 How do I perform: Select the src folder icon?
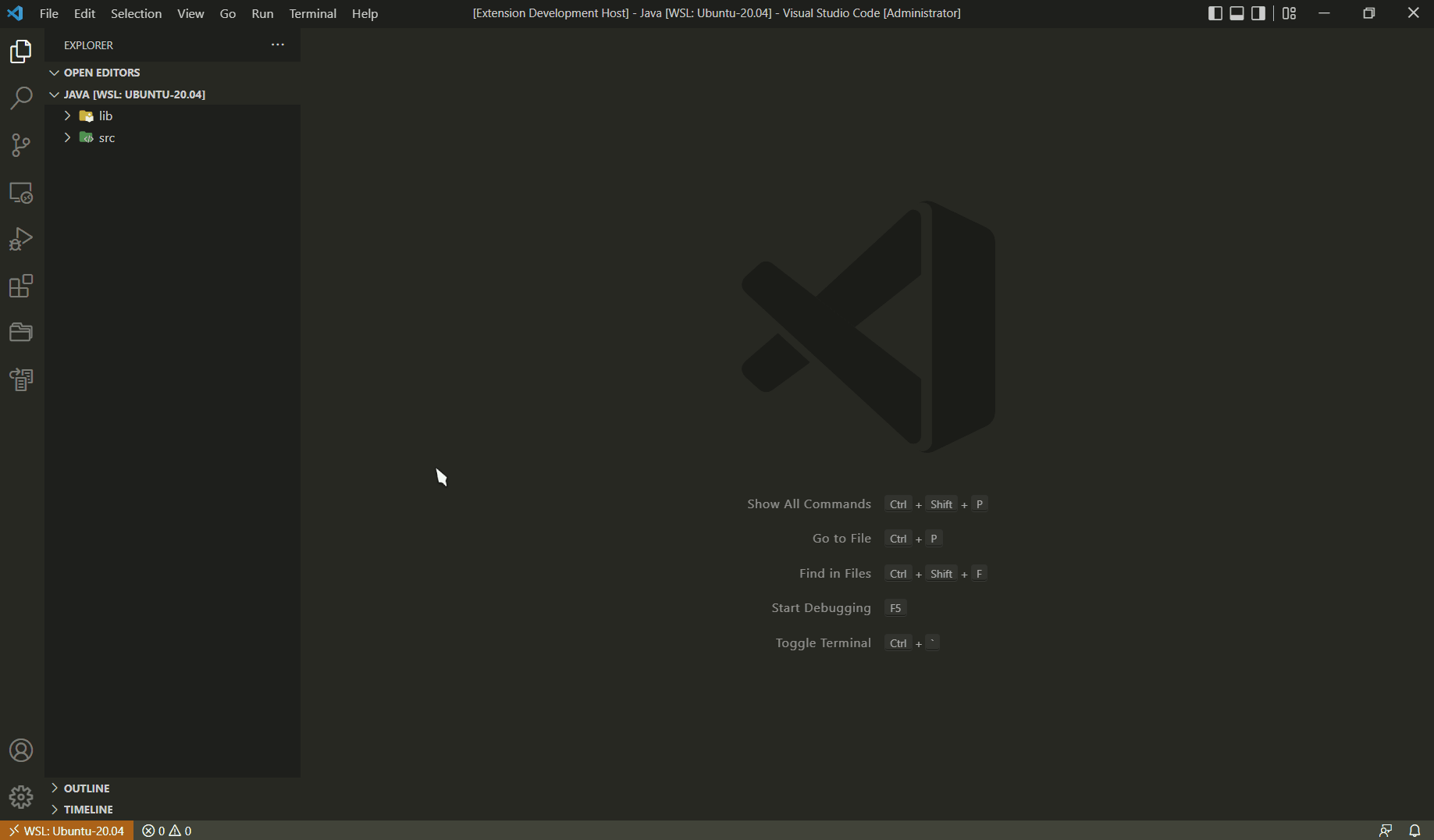87,137
